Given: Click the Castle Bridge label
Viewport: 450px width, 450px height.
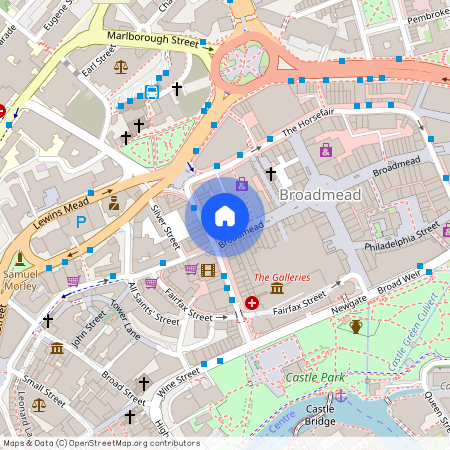Looking at the screenshot, I should tap(320, 415).
